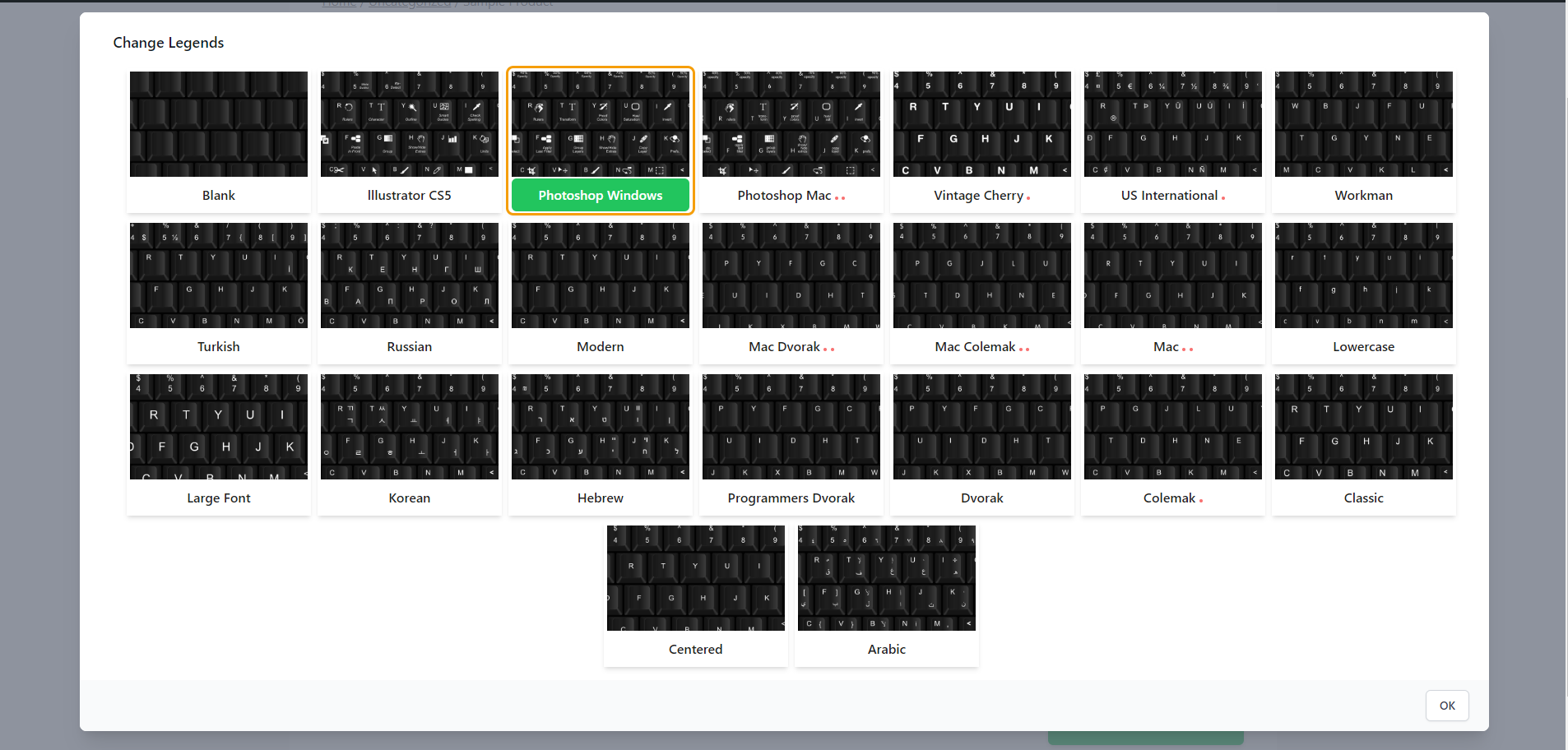Click the Large Font label text
Image resolution: width=1568 pixels, height=750 pixels.
click(219, 498)
